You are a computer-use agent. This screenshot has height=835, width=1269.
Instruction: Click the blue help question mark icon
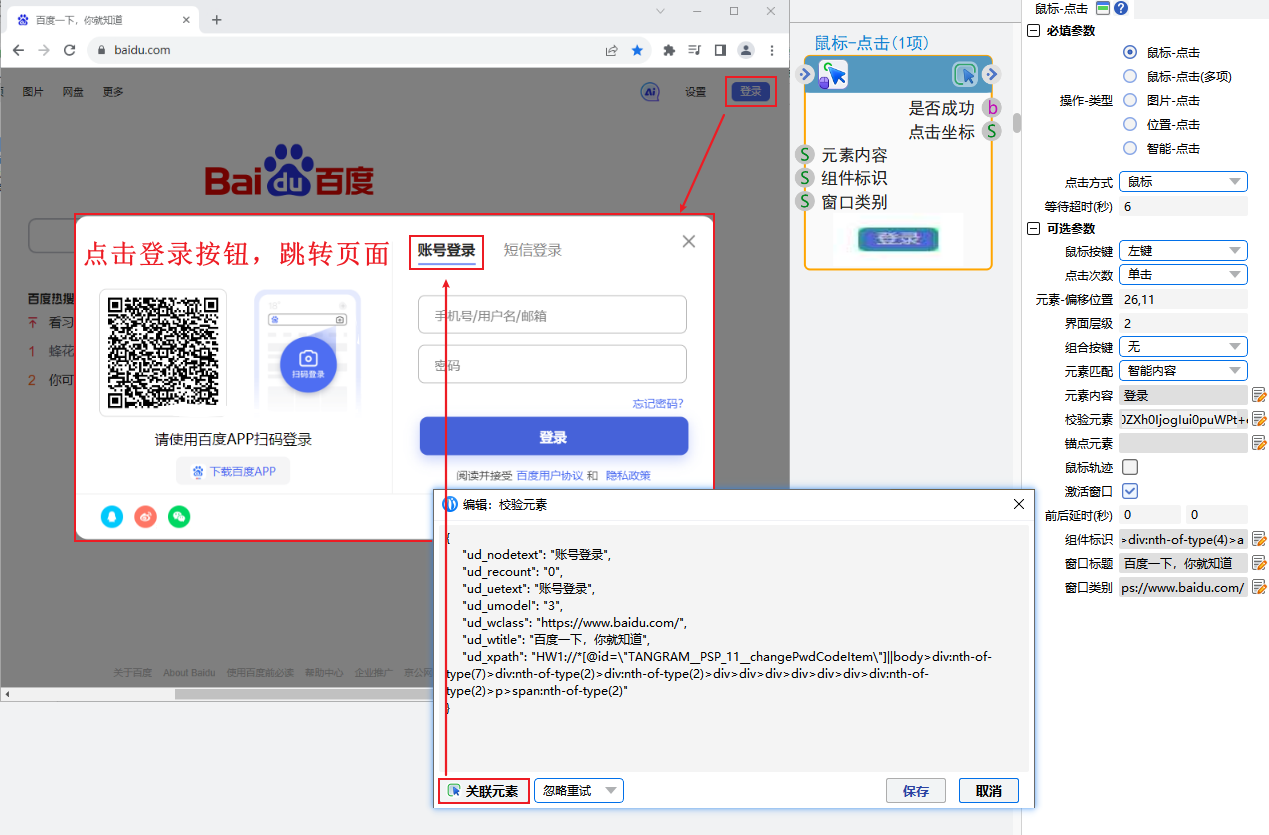[1121, 8]
